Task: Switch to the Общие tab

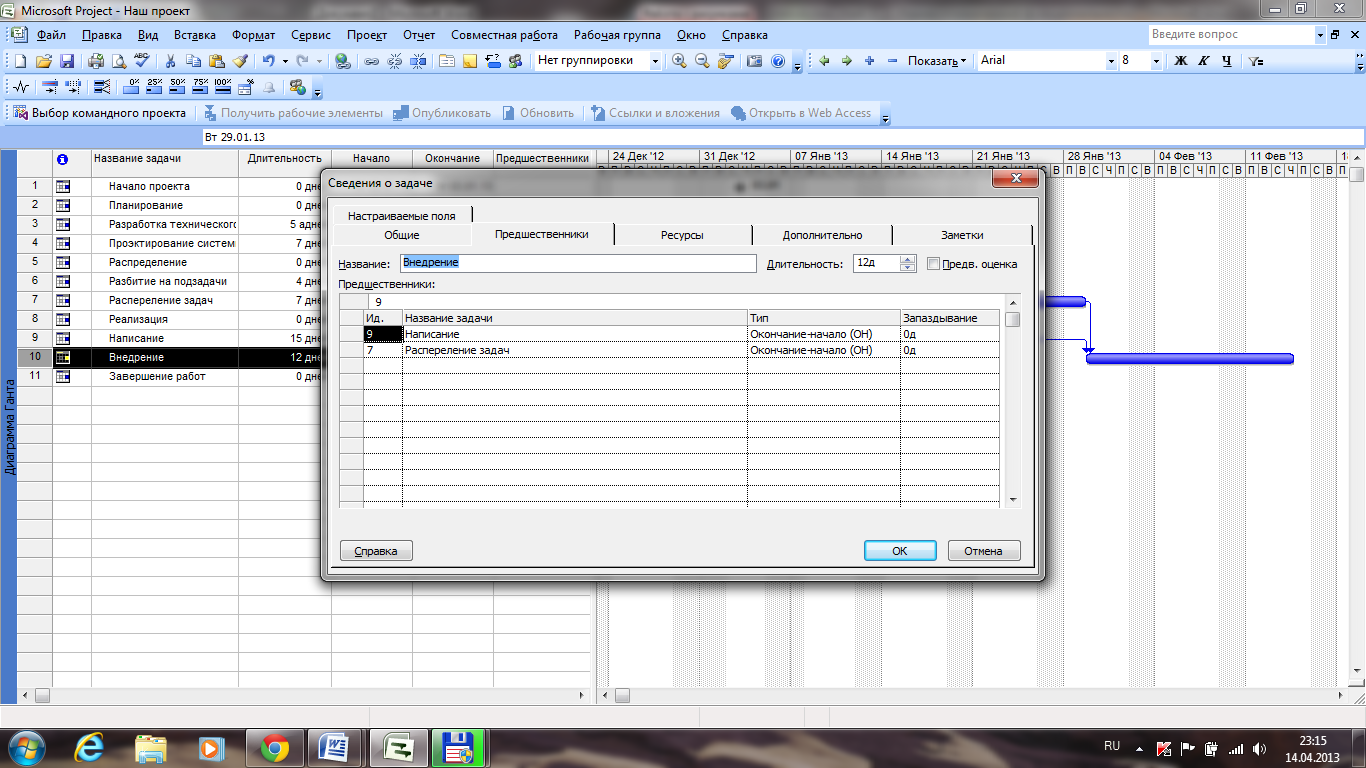Action: click(x=401, y=235)
